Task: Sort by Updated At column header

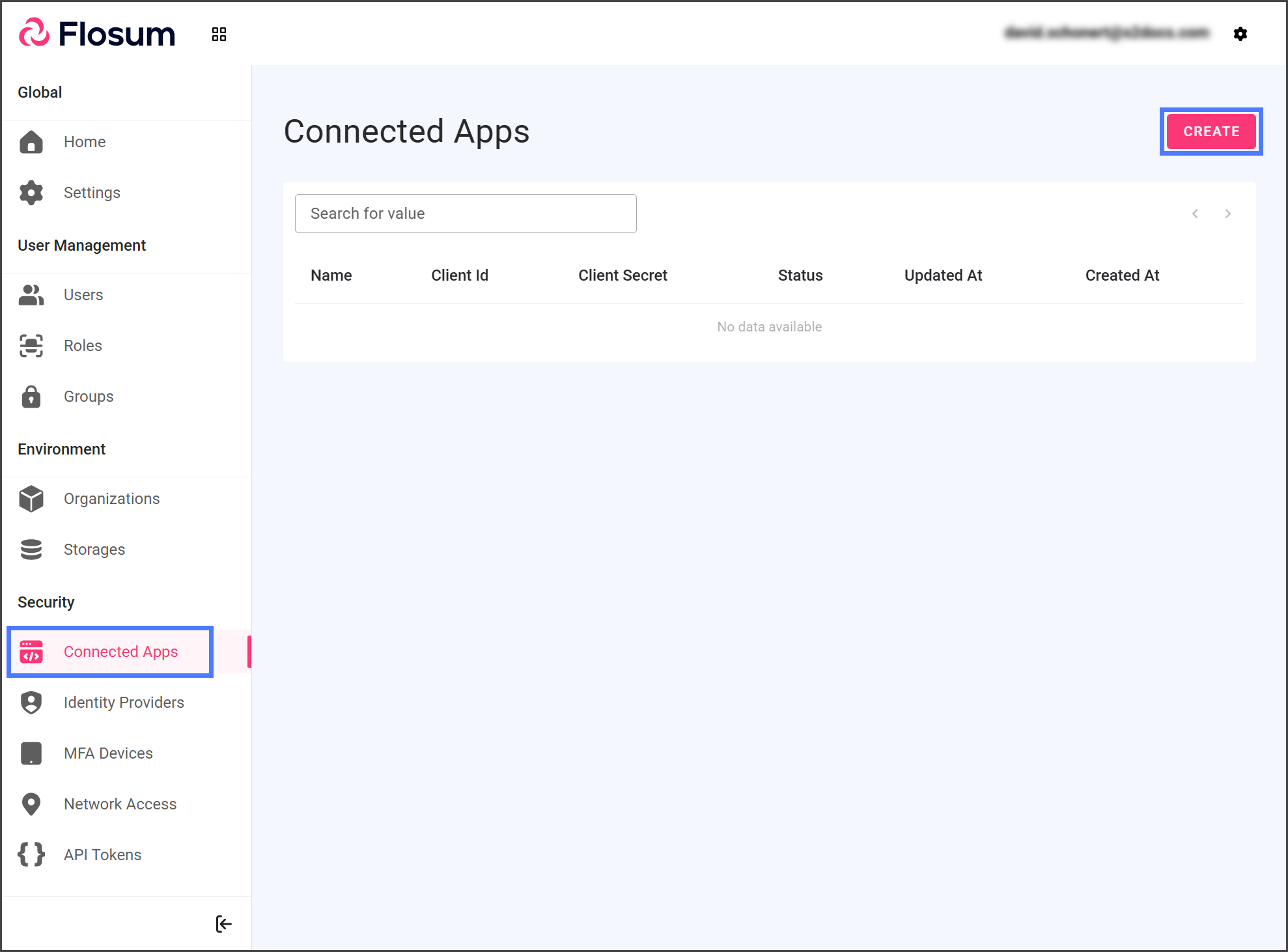Action: (943, 275)
